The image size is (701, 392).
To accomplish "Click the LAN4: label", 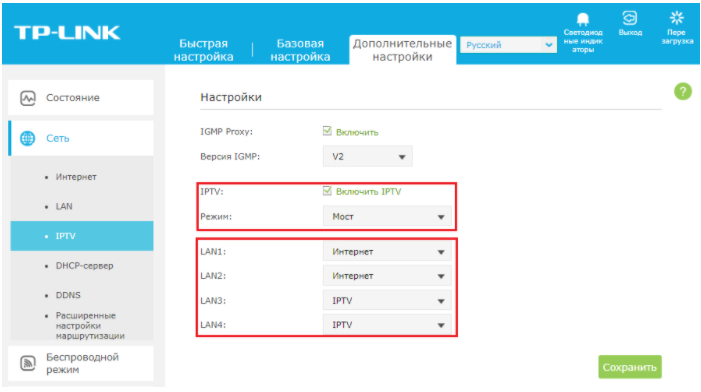I will [x=213, y=325].
